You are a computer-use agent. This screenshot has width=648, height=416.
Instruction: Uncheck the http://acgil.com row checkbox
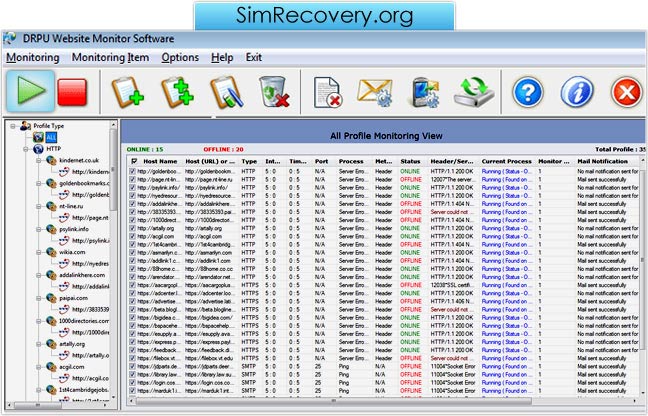132,236
